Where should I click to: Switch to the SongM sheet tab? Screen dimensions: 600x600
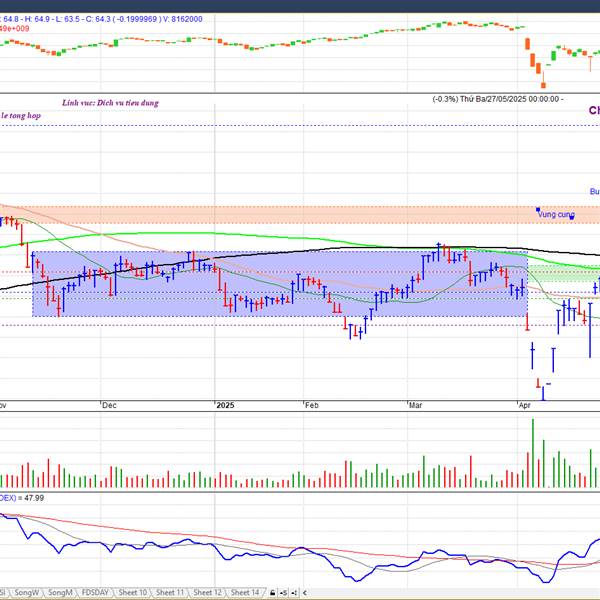[60, 592]
